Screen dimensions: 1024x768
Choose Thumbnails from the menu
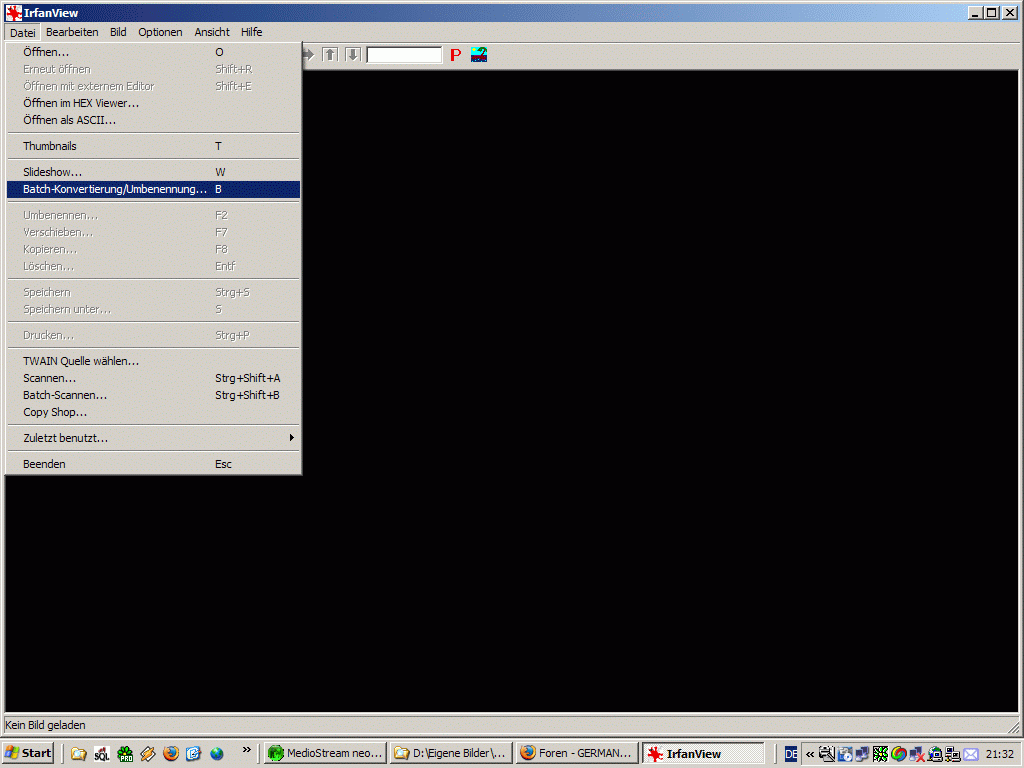click(153, 146)
